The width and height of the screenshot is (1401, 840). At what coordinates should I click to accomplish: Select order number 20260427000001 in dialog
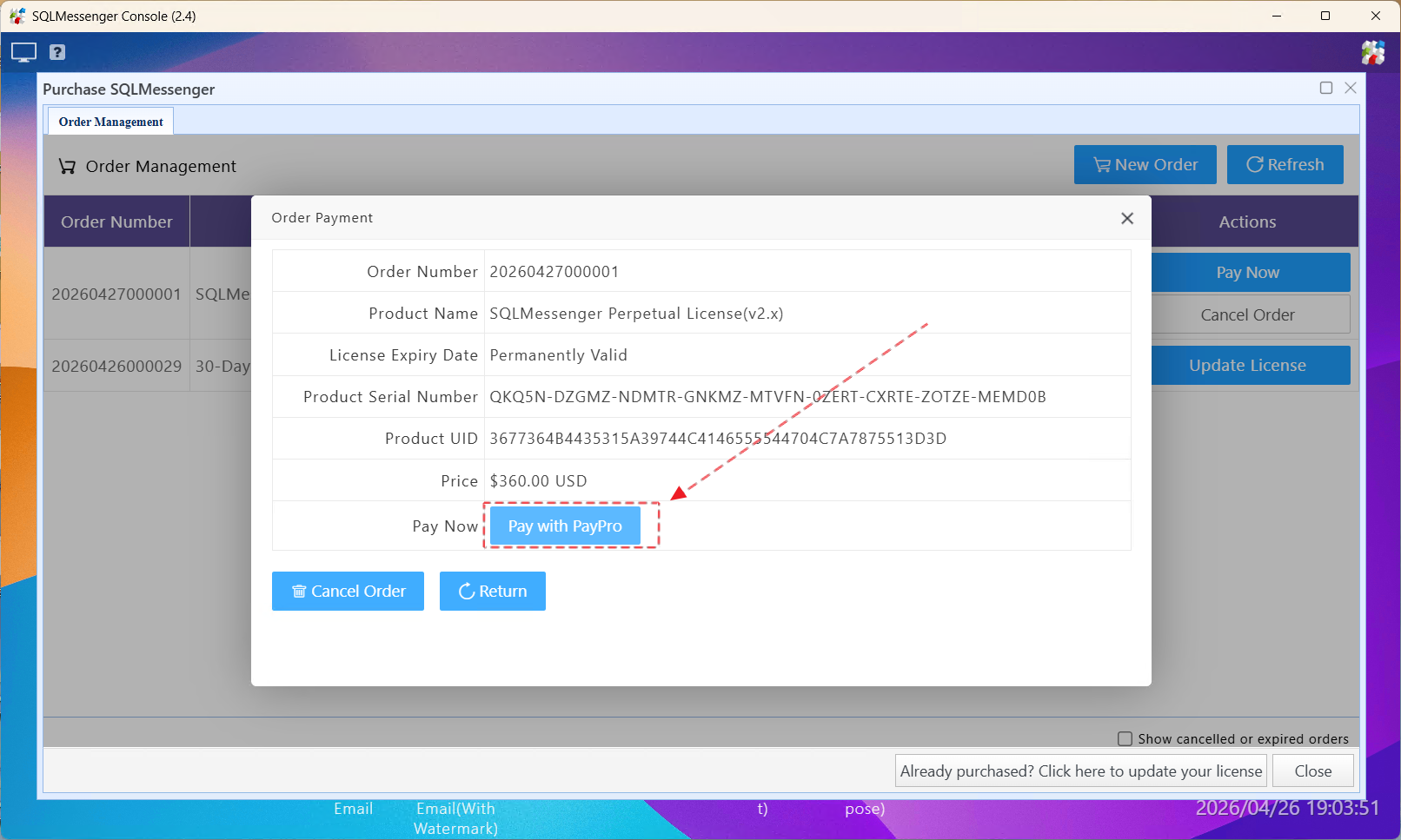point(554,272)
